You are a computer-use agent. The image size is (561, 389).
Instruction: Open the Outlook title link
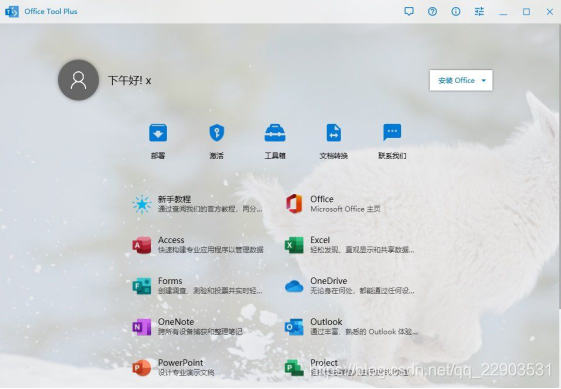(x=326, y=321)
